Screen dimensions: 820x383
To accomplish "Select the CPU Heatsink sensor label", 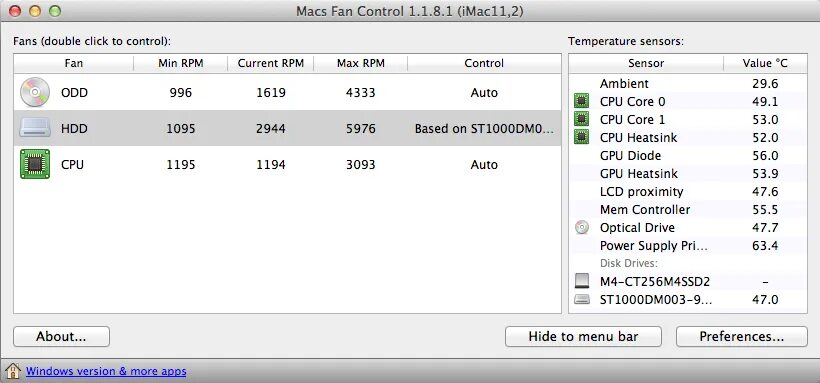I will [x=638, y=138].
